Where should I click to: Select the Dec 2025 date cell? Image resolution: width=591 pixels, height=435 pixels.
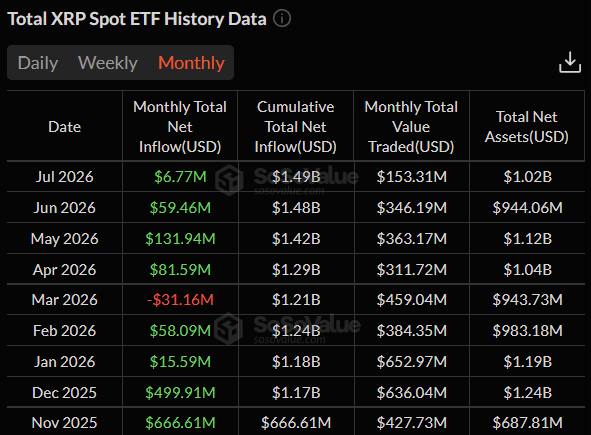point(64,392)
